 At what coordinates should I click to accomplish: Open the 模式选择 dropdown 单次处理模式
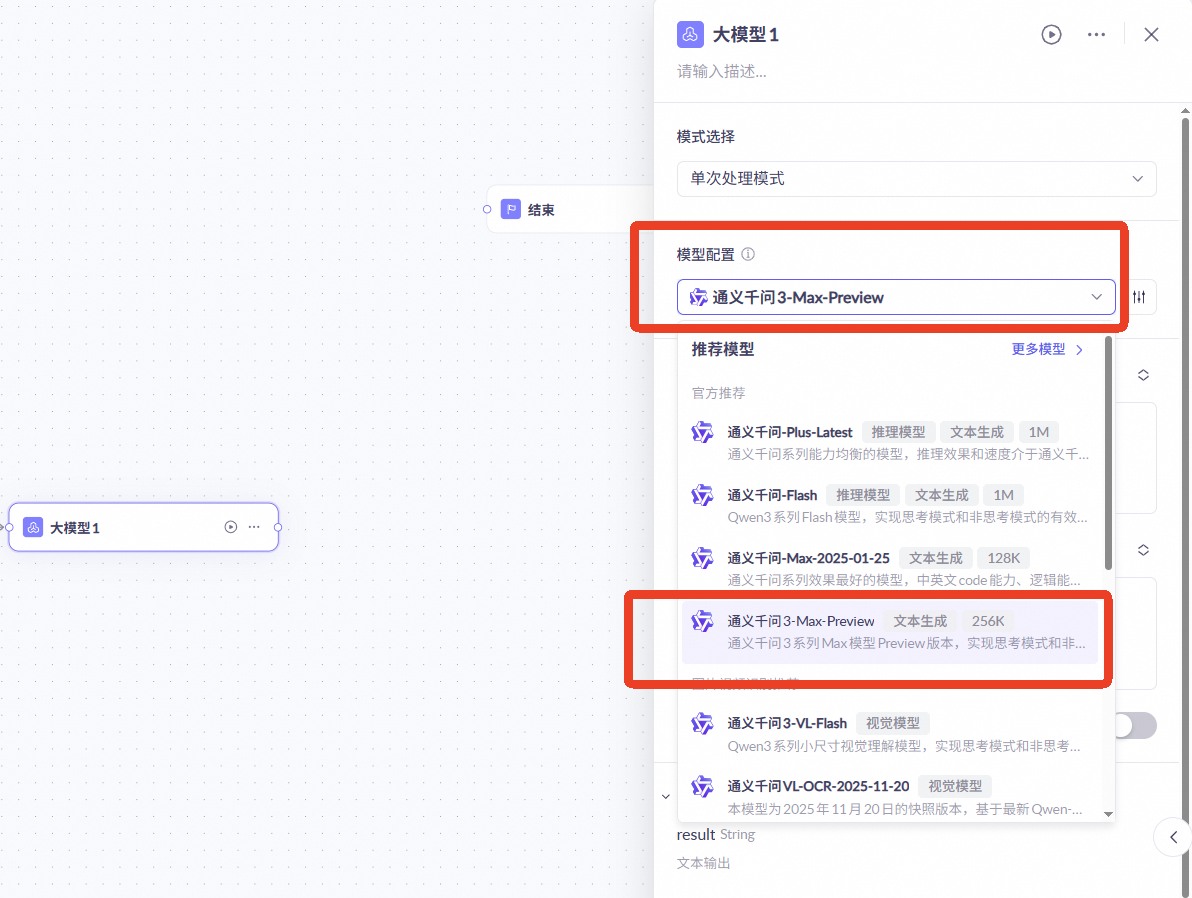click(x=917, y=179)
